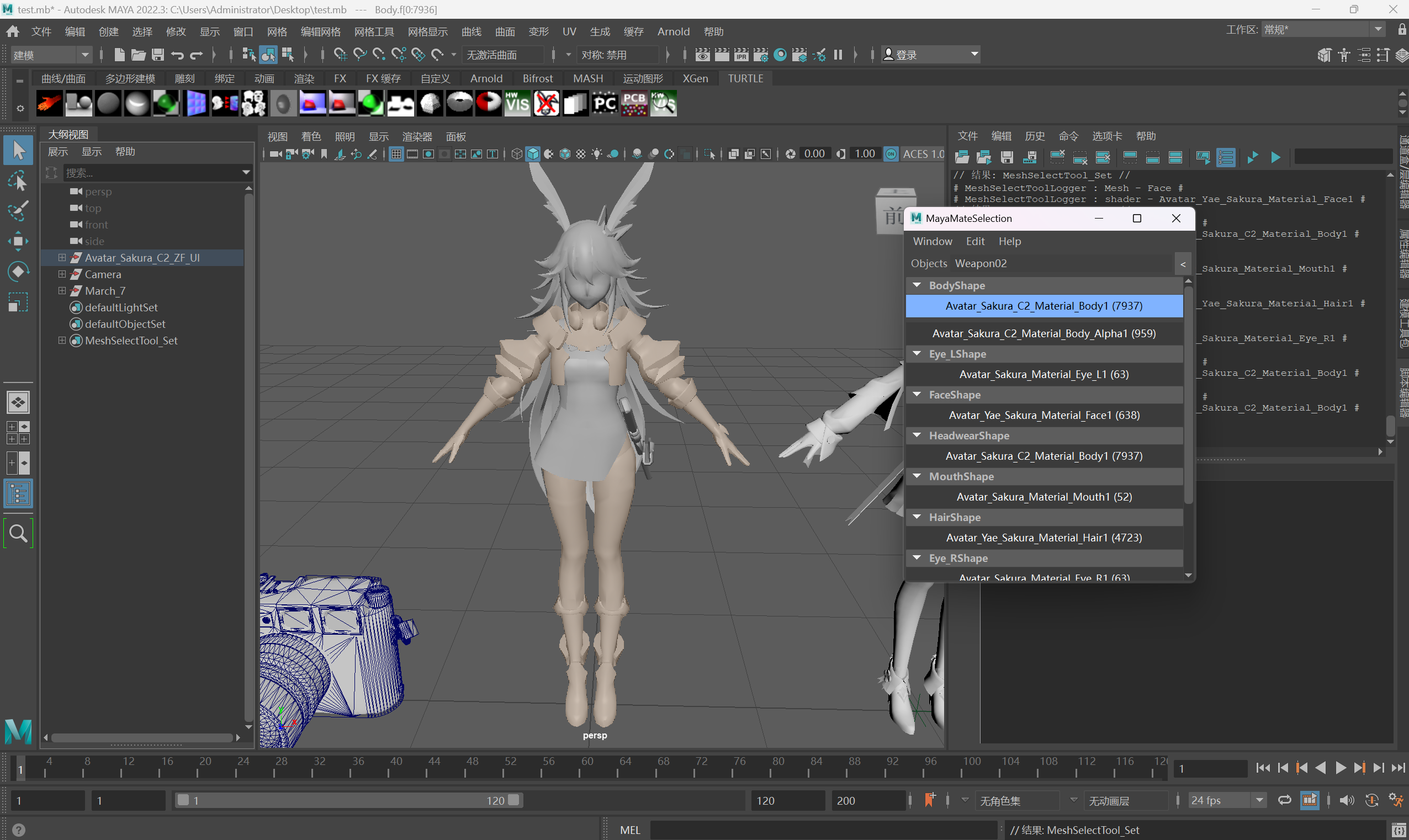Execute script with the blue play icon
The height and width of the screenshot is (840, 1409).
[1275, 157]
